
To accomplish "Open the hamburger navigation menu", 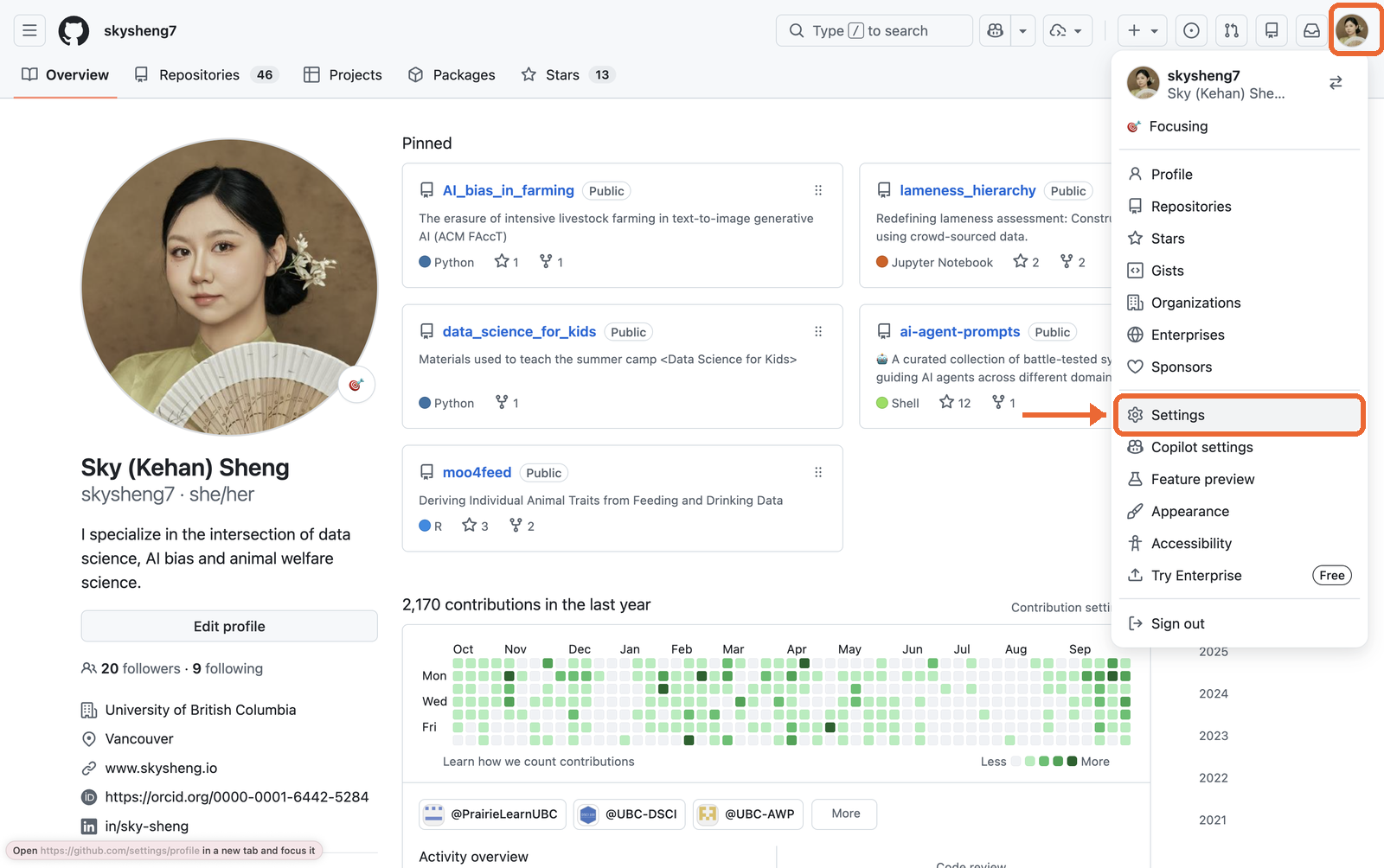I will click(29, 31).
